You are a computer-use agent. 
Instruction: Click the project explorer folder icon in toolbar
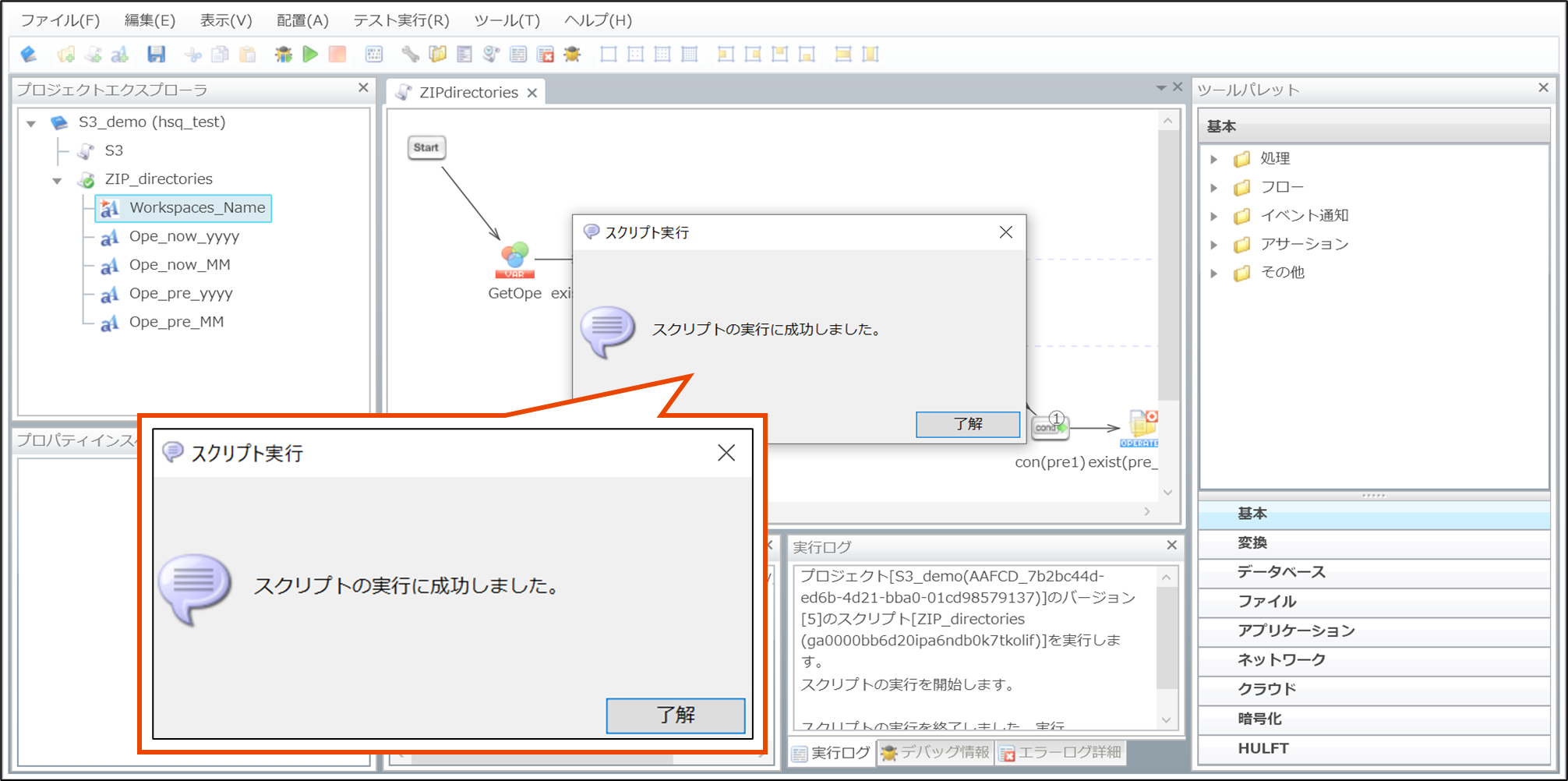[x=438, y=54]
